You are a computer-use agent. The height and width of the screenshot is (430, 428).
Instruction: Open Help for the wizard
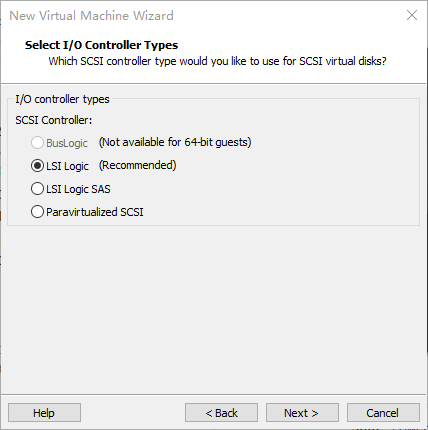pos(44,413)
